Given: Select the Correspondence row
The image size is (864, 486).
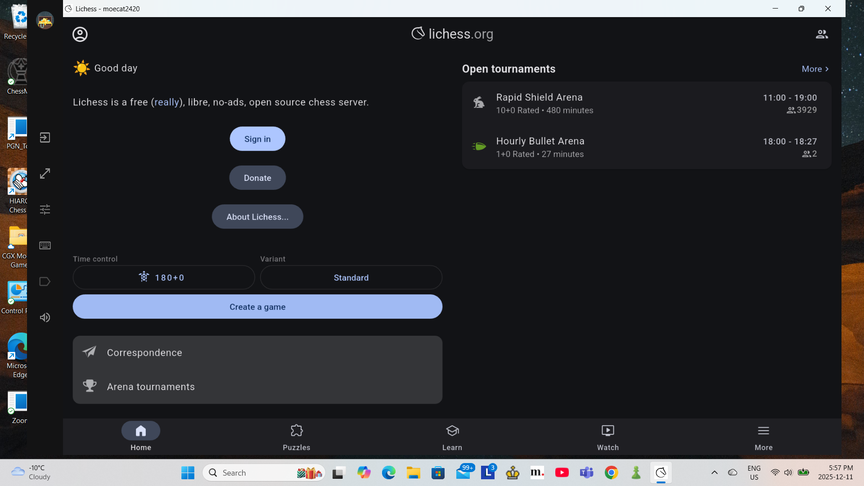Looking at the screenshot, I should pos(257,353).
